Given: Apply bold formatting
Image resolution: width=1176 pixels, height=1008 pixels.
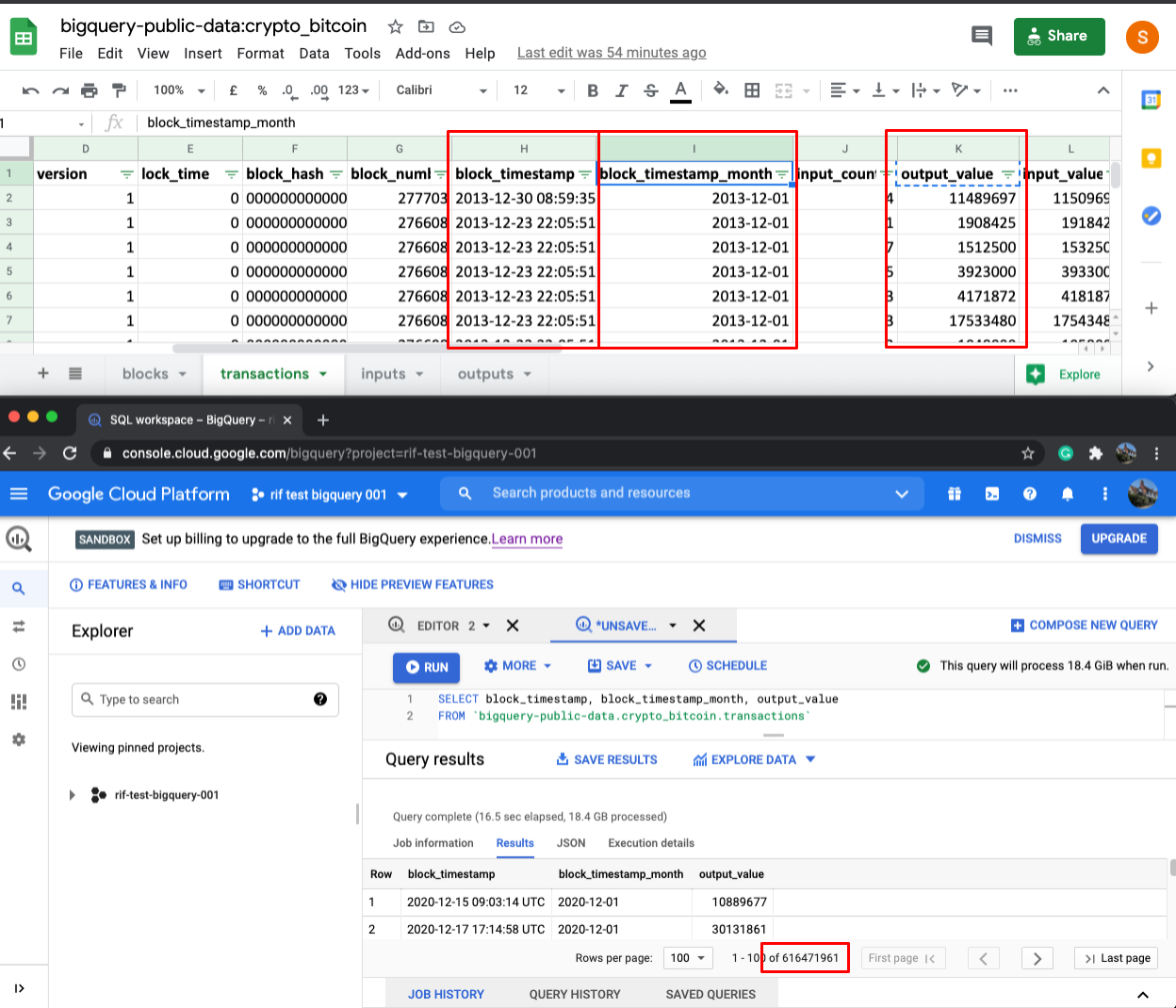Looking at the screenshot, I should pos(593,90).
